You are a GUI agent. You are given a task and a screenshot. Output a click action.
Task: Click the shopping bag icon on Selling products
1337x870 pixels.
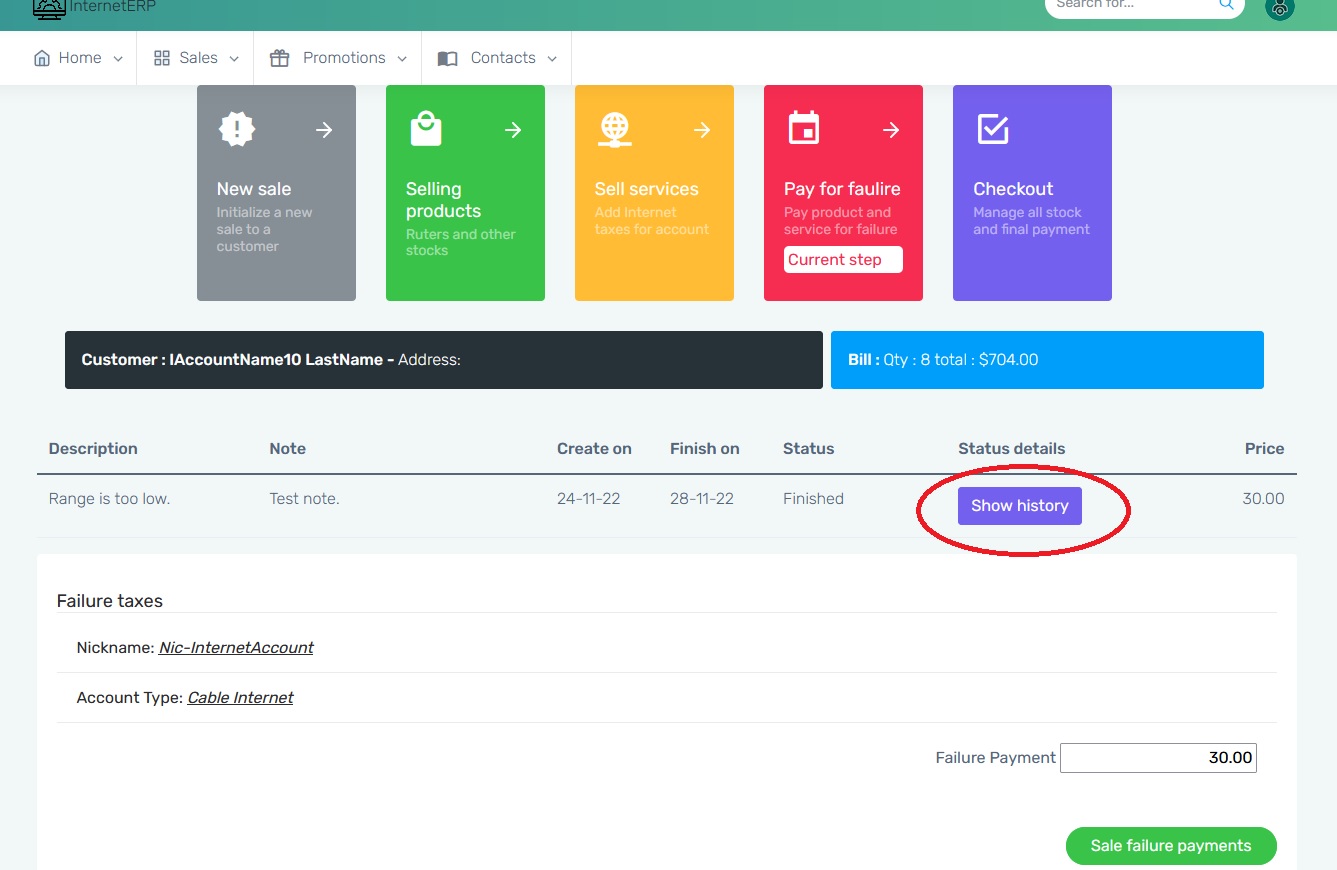(426, 129)
